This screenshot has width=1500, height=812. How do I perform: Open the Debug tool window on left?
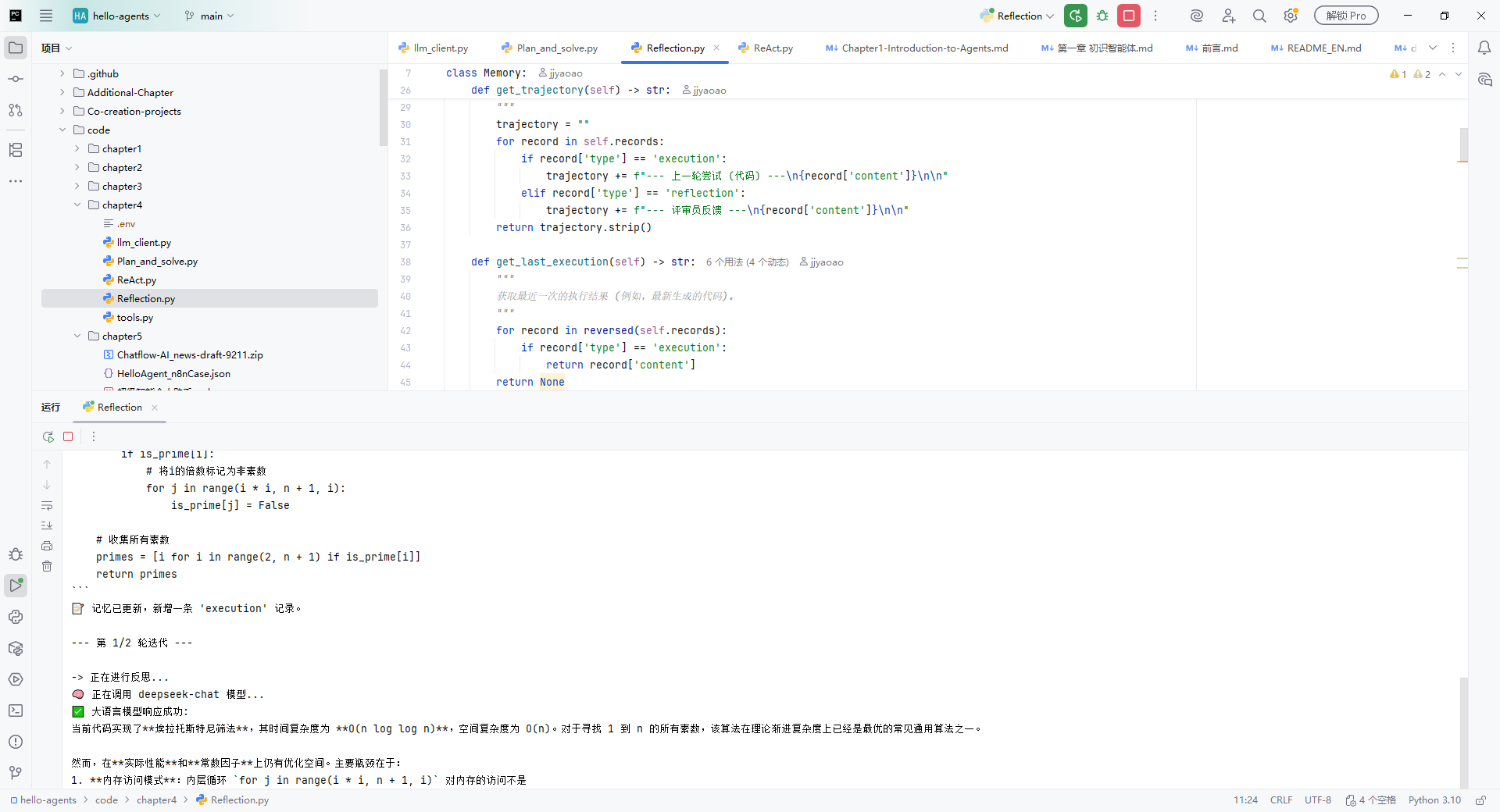point(16,554)
